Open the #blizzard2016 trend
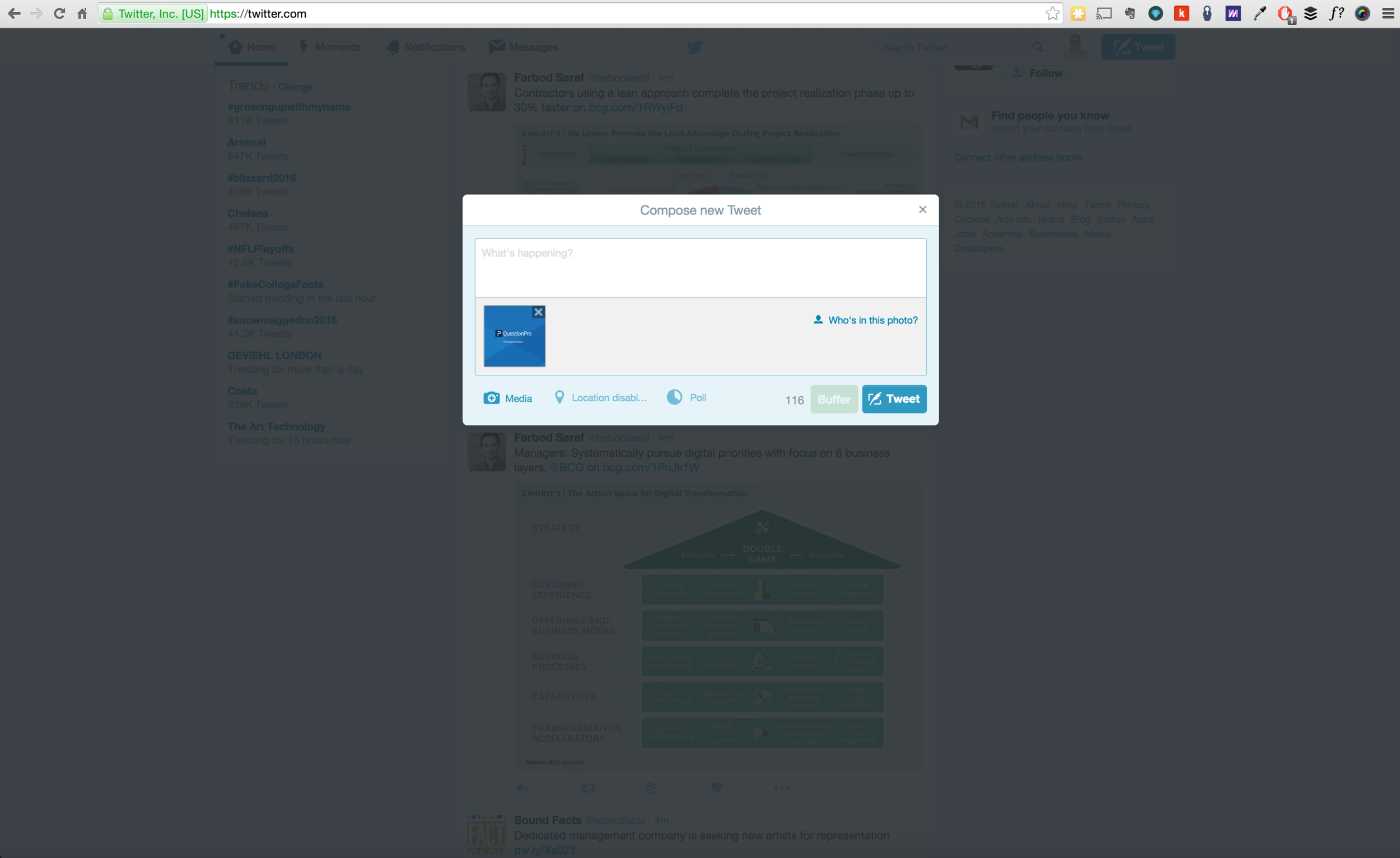This screenshot has width=1400, height=858. (262, 178)
